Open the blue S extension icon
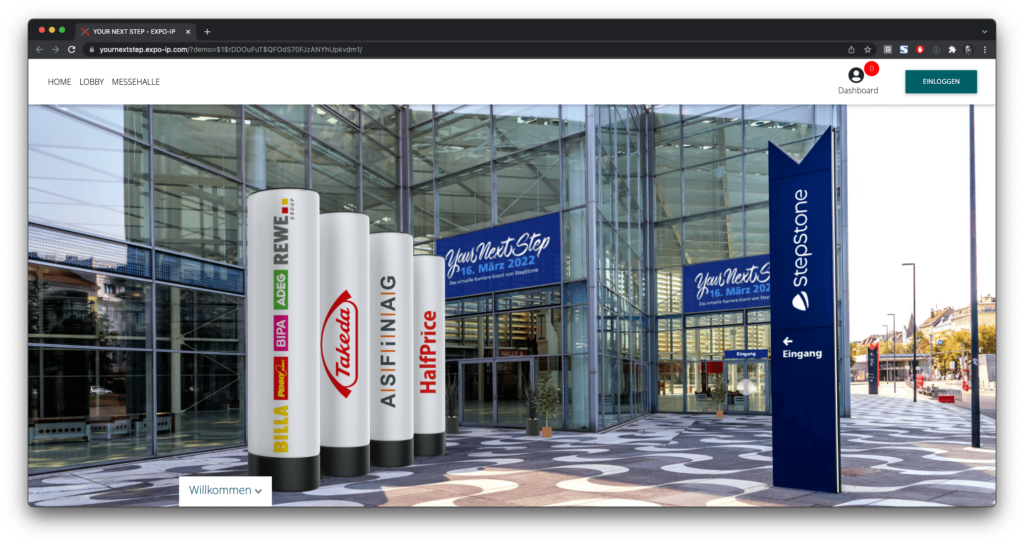Image resolution: width=1024 pixels, height=544 pixels. click(x=904, y=50)
